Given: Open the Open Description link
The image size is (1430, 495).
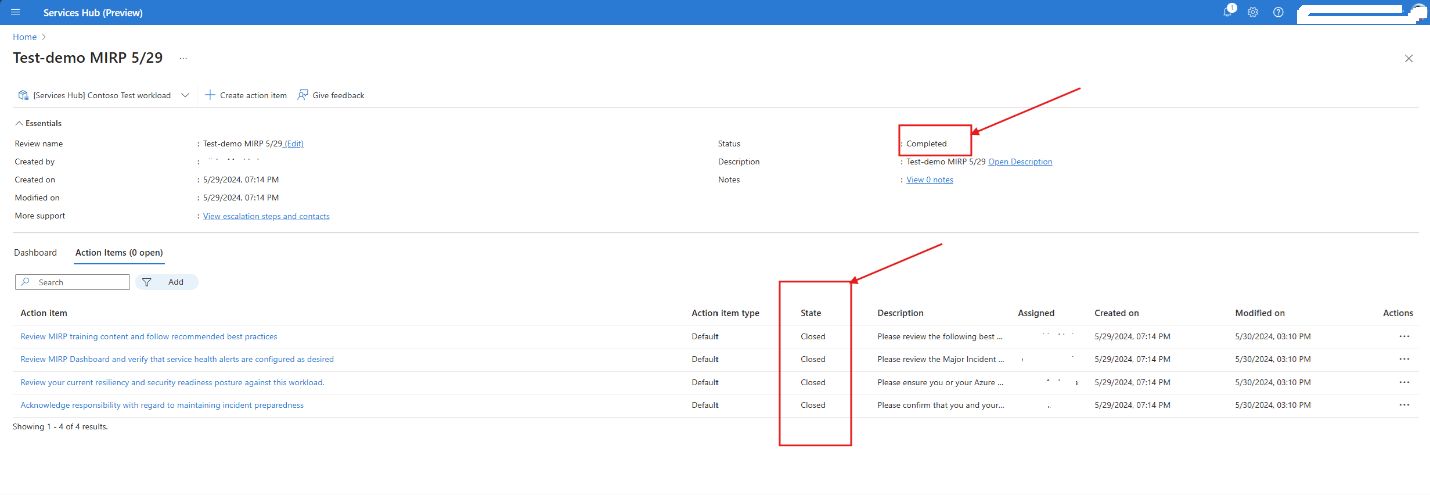Looking at the screenshot, I should [x=1020, y=162].
